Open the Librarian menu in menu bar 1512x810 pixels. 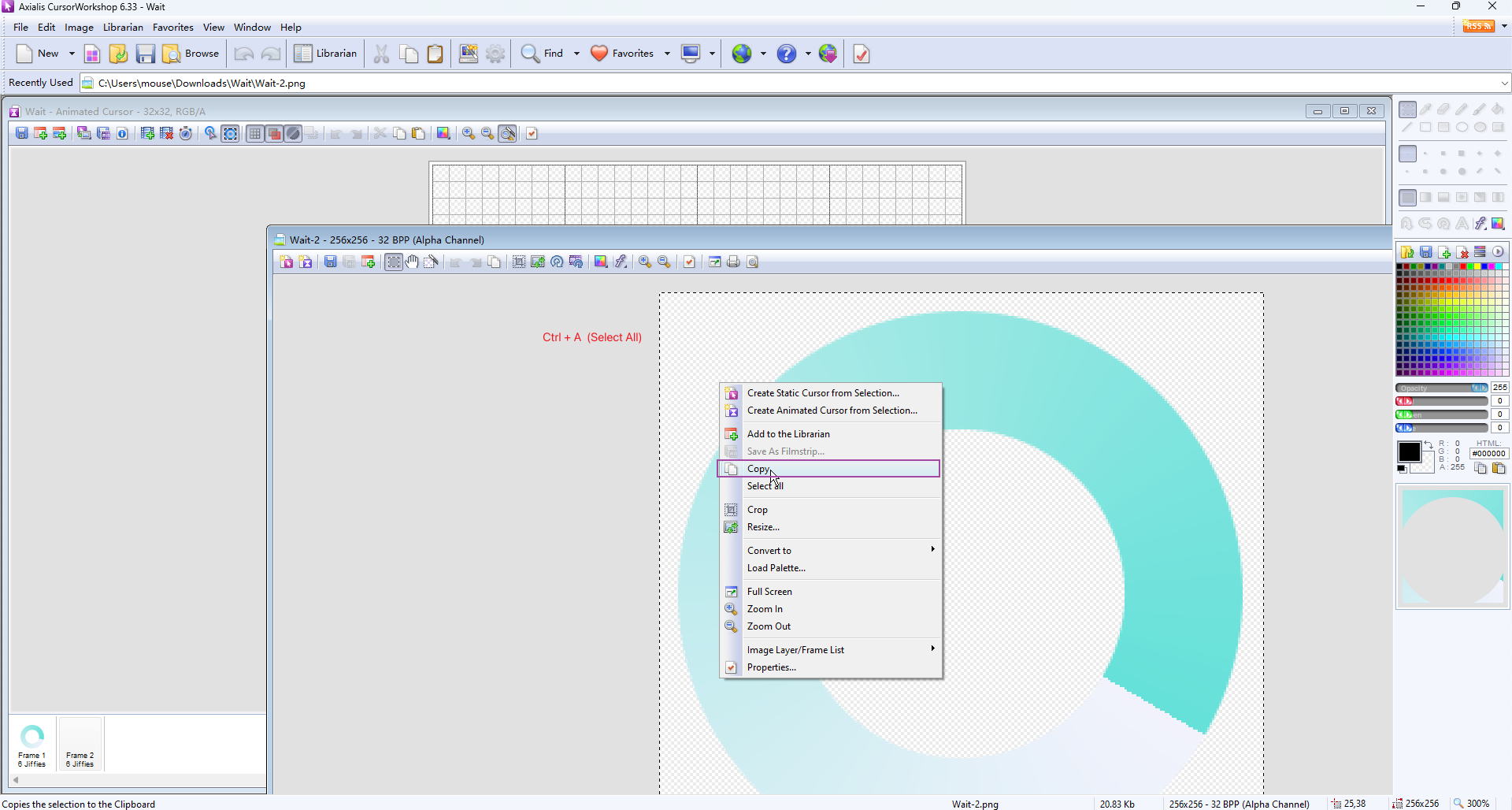click(123, 28)
